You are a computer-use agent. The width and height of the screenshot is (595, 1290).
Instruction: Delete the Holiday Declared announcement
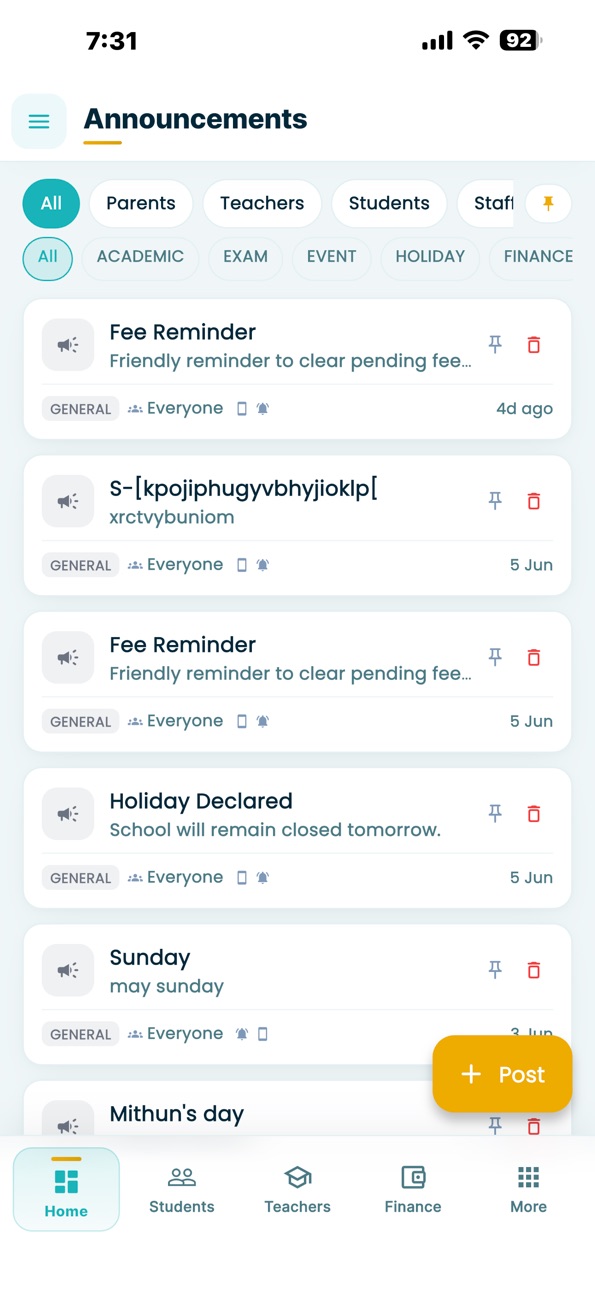coord(534,814)
